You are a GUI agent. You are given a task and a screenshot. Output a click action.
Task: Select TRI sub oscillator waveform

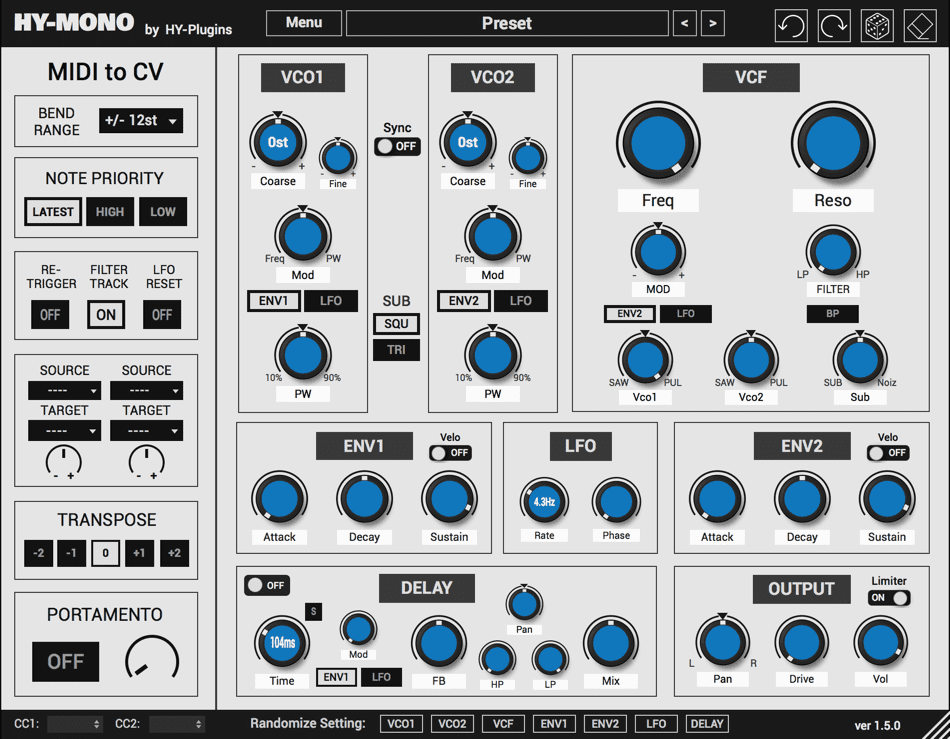(x=396, y=350)
